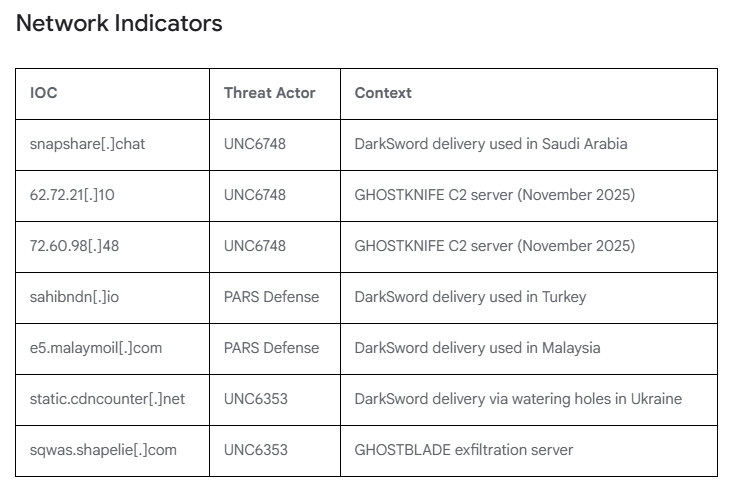Screen dimensions: 736x492
Task: Click UNC6748 in the snapshare row
Action: pyautogui.click(x=254, y=144)
